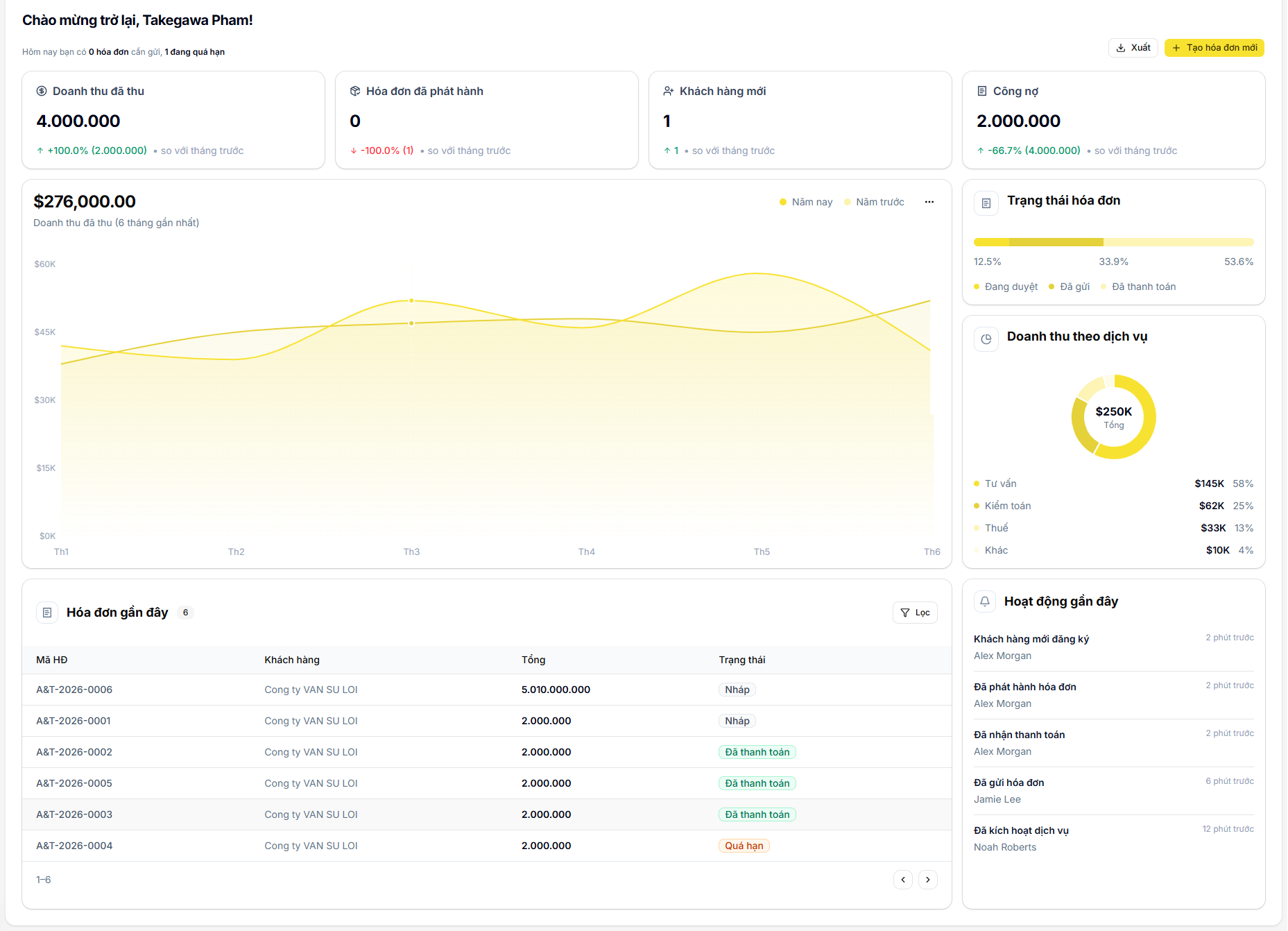Click Nháp badge for A&T-2026-0001
Image resolution: width=1288 pixels, height=931 pixels.
pyautogui.click(x=737, y=721)
